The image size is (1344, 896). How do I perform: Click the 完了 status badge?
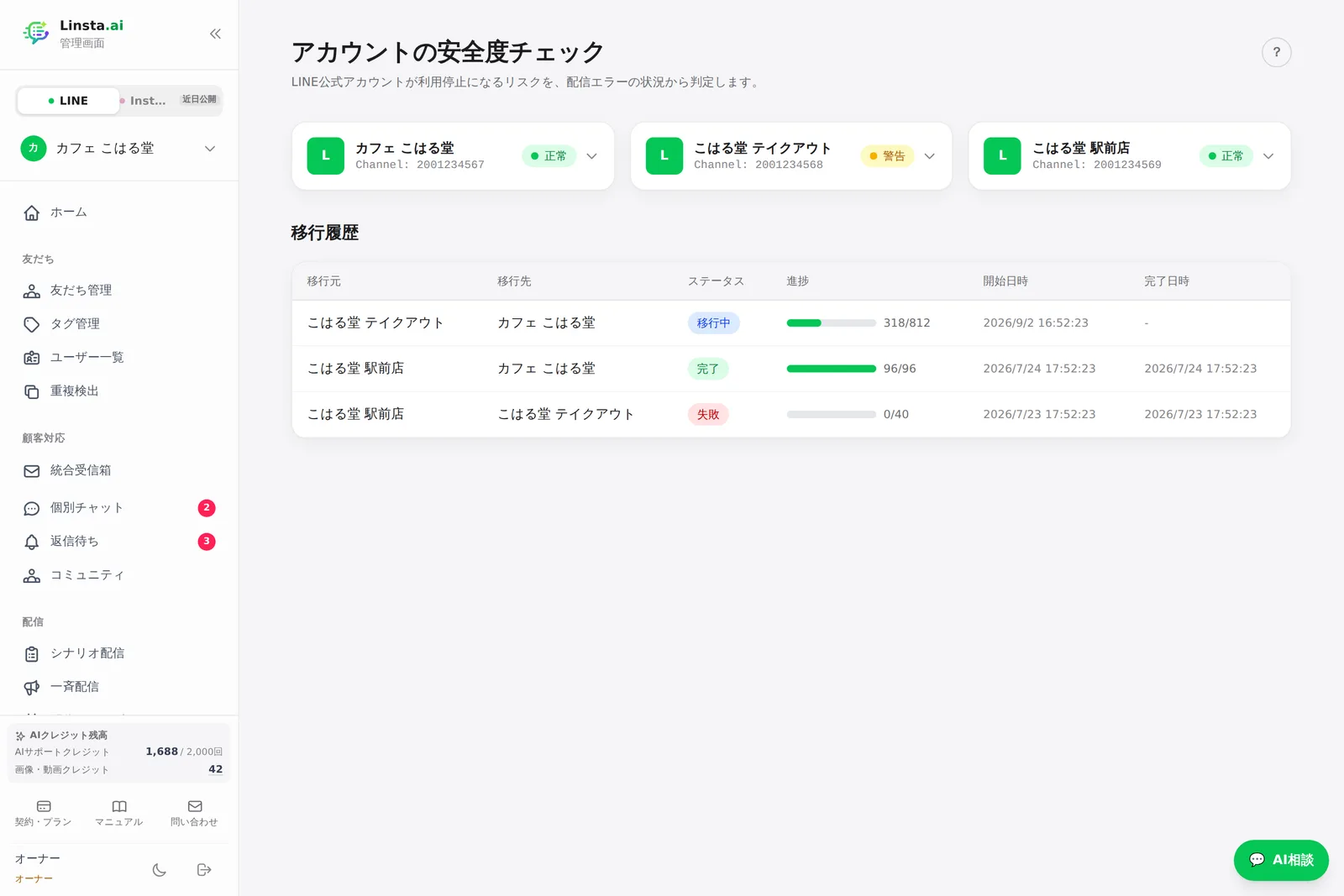click(x=708, y=369)
